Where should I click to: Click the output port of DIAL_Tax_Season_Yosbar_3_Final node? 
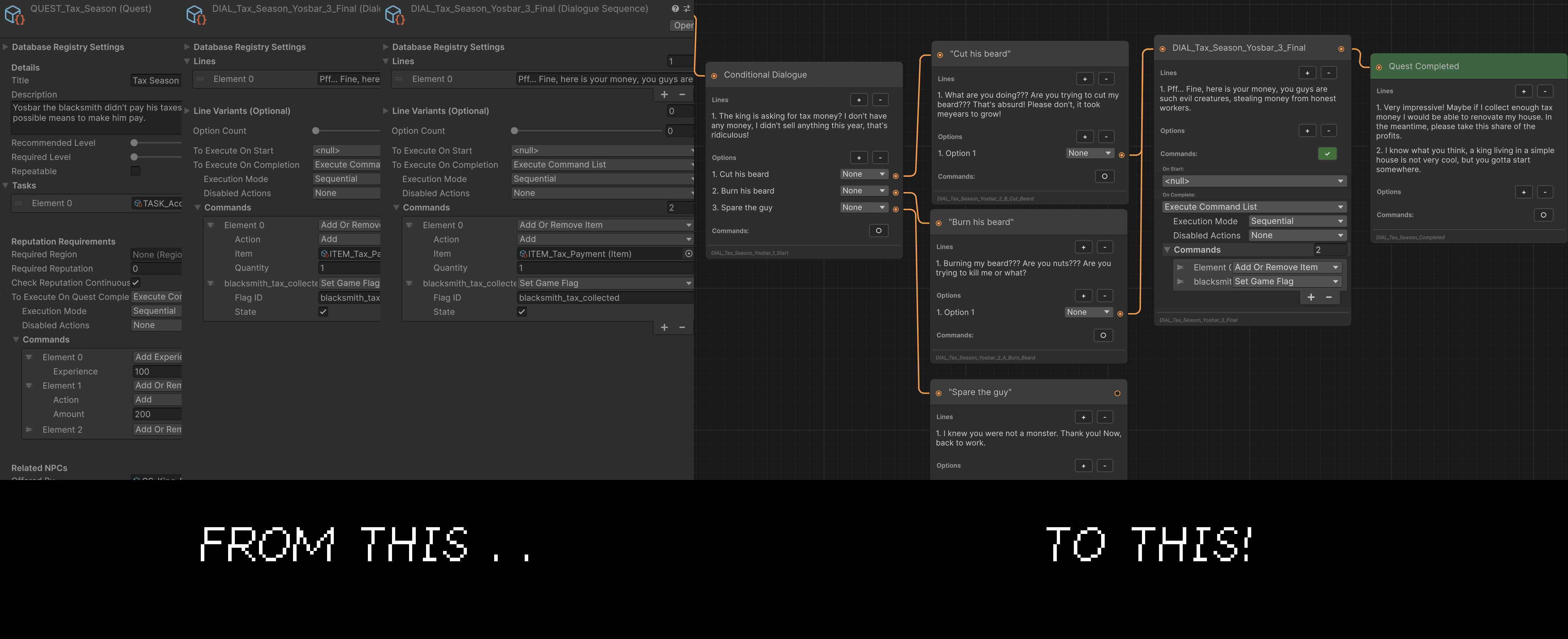[1341, 49]
